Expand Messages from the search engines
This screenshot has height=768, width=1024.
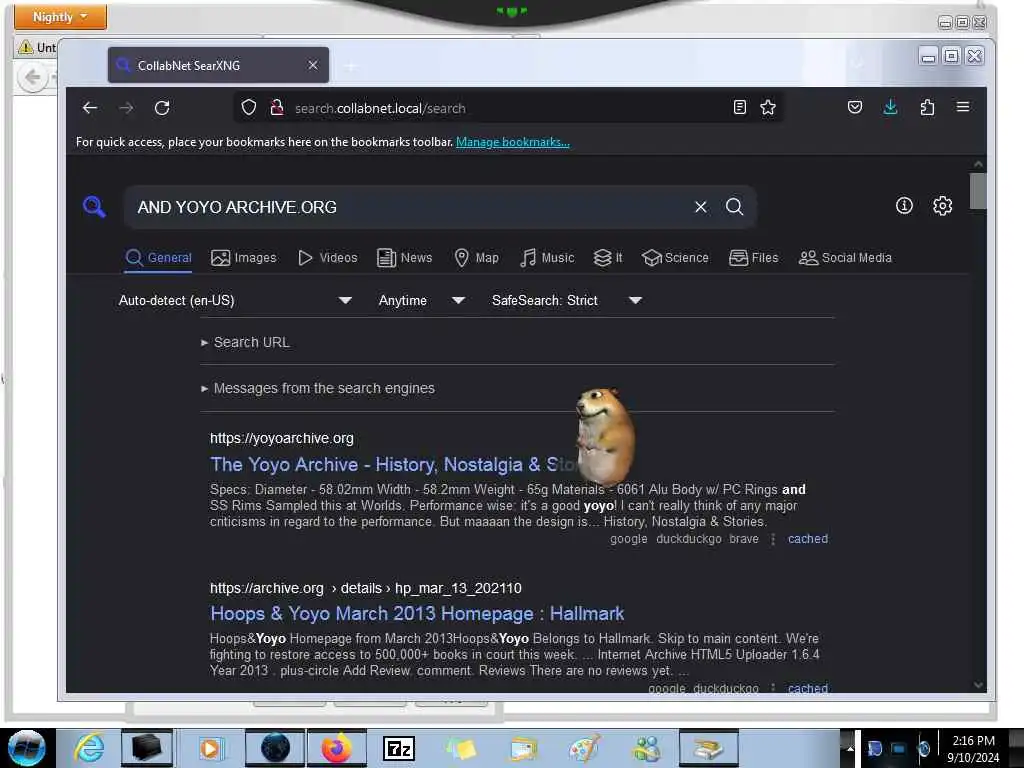[x=318, y=388]
